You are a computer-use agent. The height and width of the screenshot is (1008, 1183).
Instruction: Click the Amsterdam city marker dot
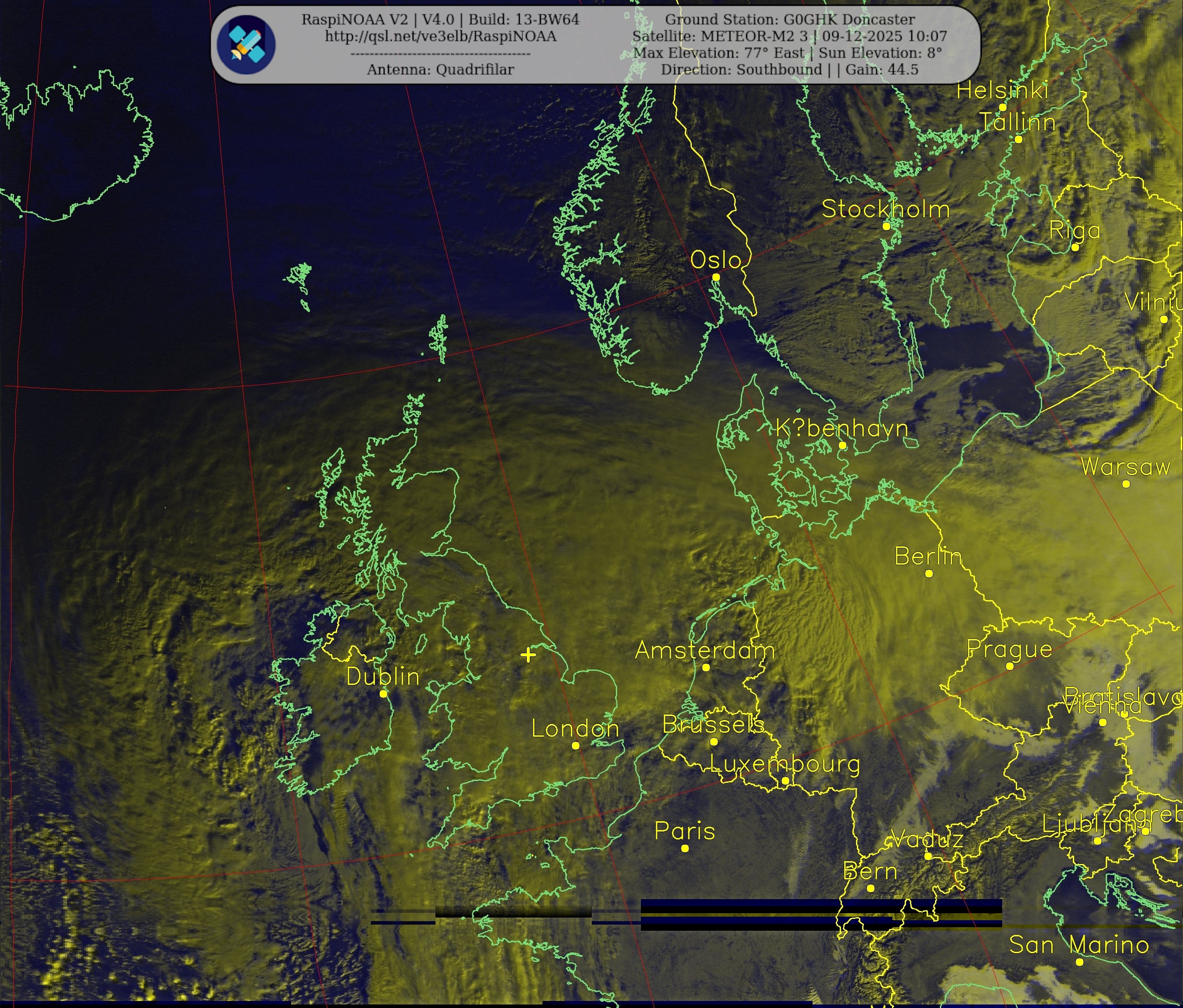point(706,667)
